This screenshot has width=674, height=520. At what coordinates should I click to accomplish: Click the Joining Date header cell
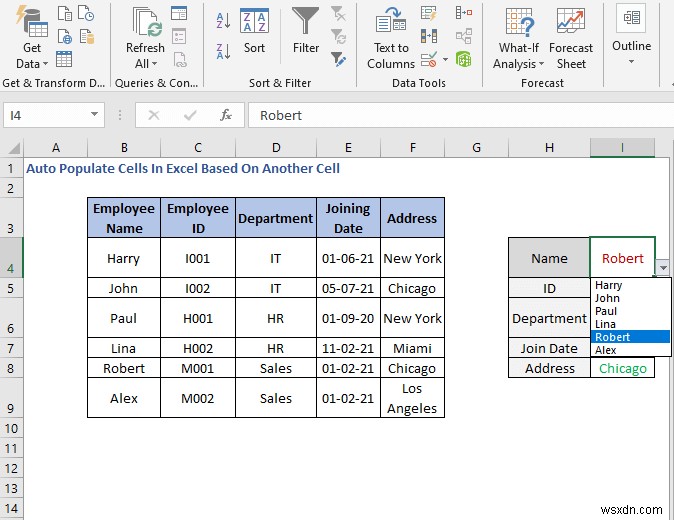pyautogui.click(x=348, y=218)
